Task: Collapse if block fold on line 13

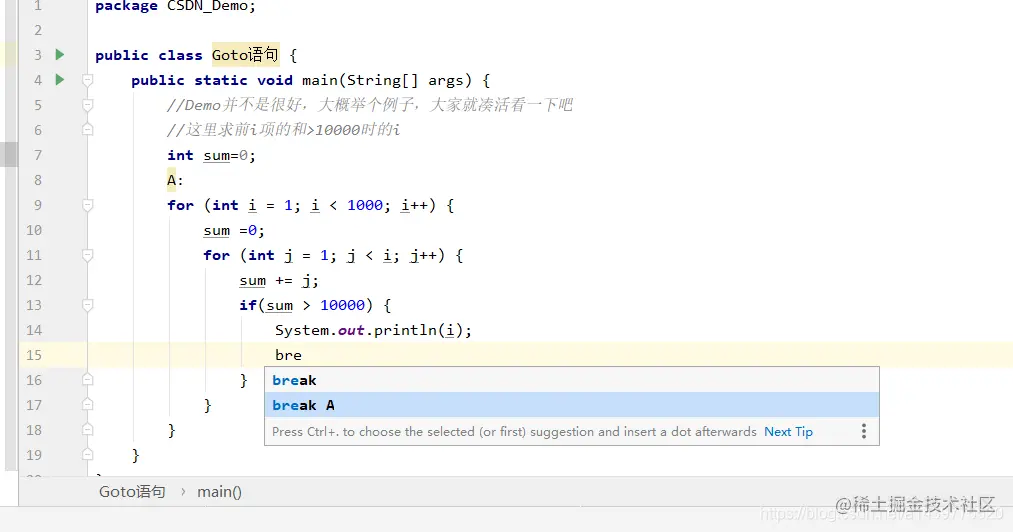Action: 87,305
